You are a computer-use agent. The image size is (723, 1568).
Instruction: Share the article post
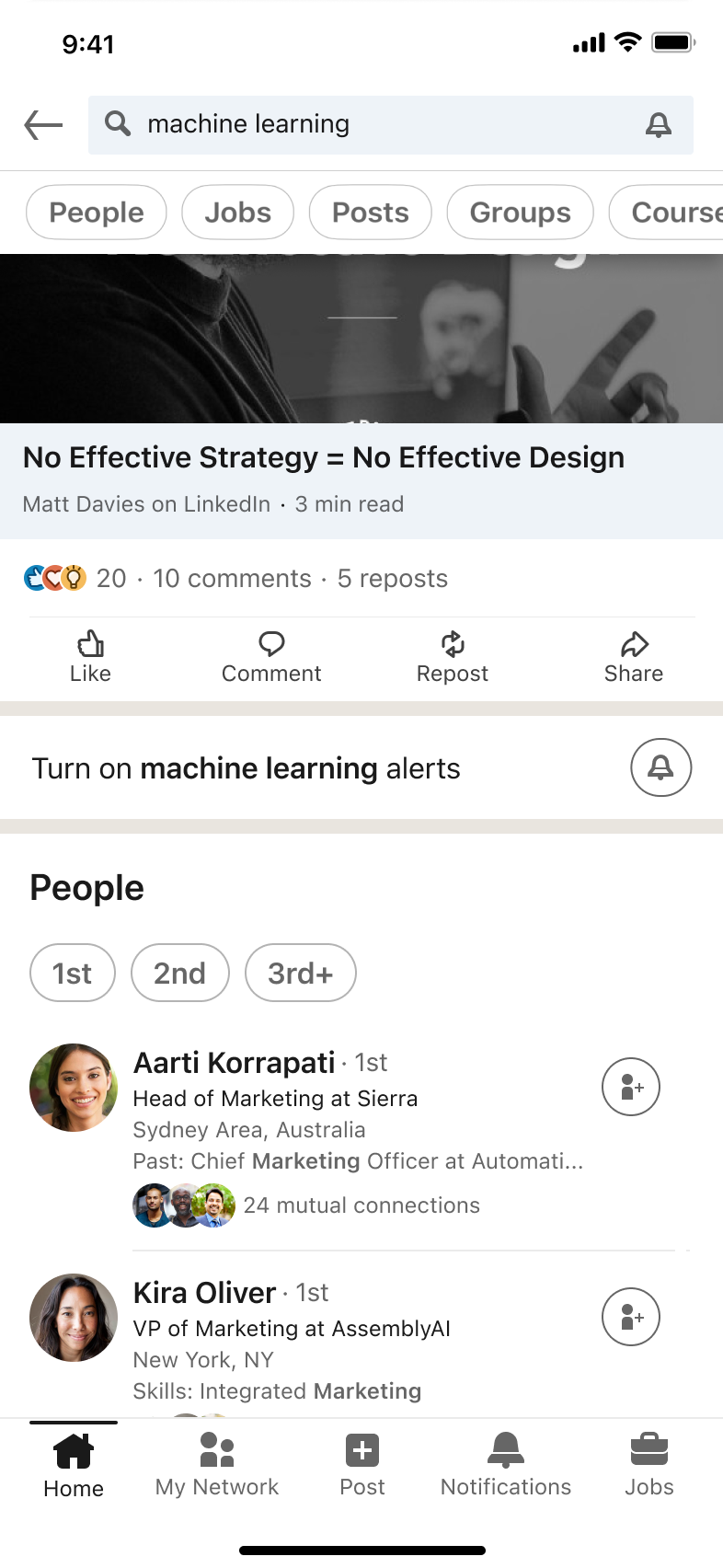633,657
